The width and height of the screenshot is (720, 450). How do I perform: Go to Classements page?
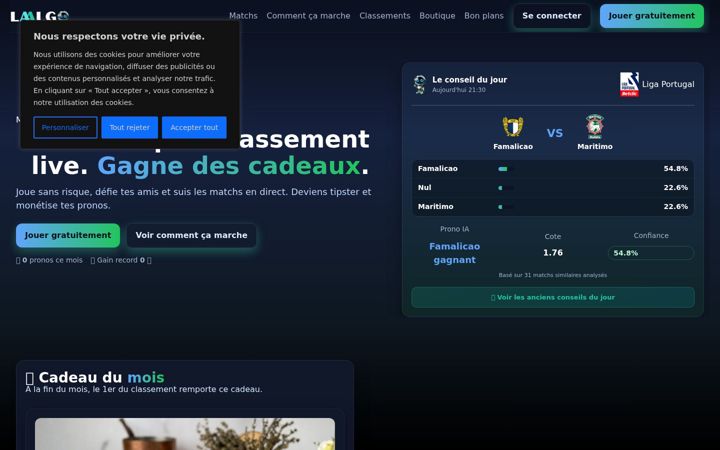tap(385, 16)
